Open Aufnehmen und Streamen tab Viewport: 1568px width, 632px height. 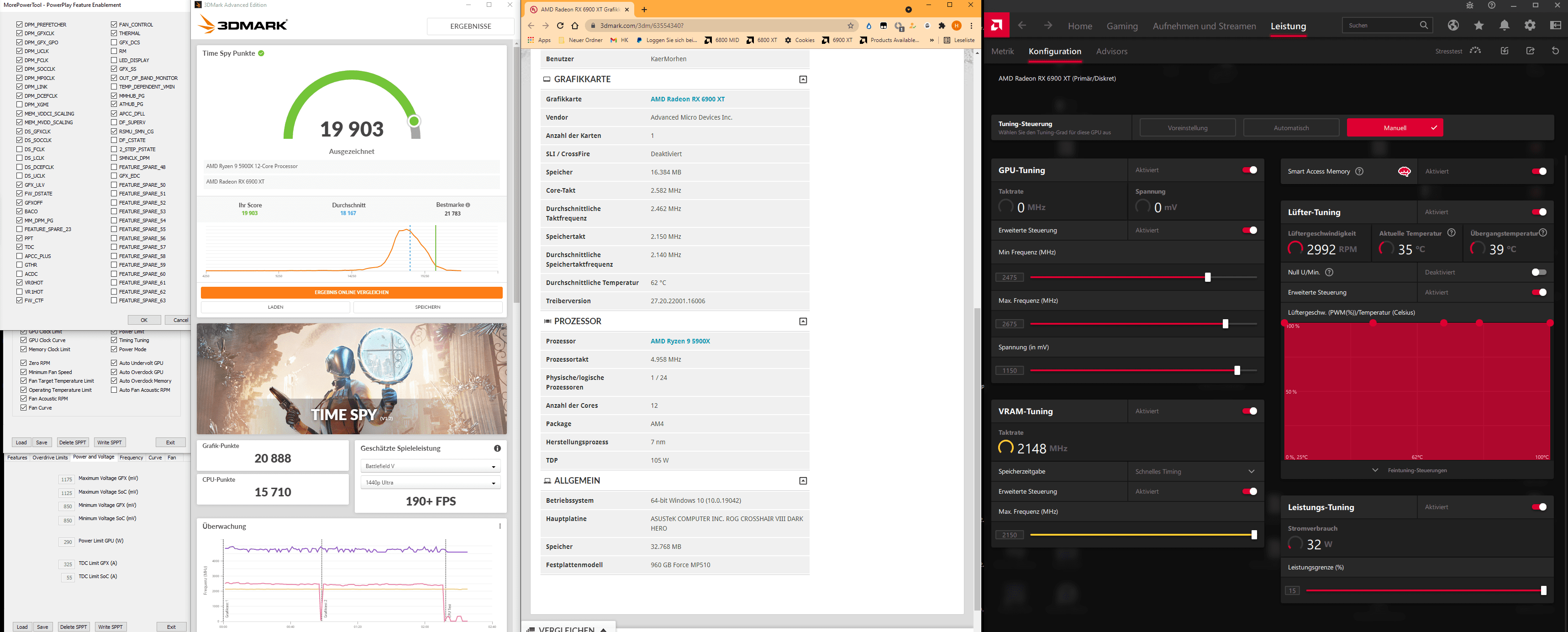click(x=1204, y=26)
